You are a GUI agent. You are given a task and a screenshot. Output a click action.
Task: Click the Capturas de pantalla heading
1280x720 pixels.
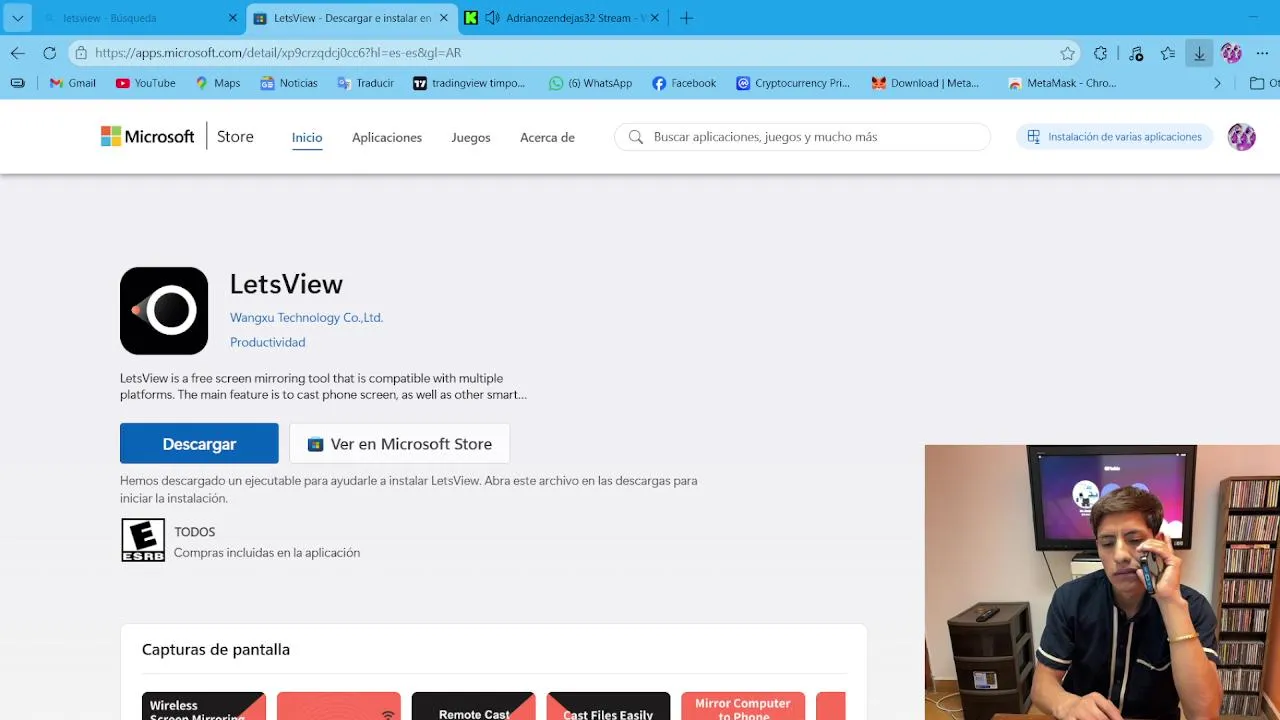pyautogui.click(x=216, y=649)
